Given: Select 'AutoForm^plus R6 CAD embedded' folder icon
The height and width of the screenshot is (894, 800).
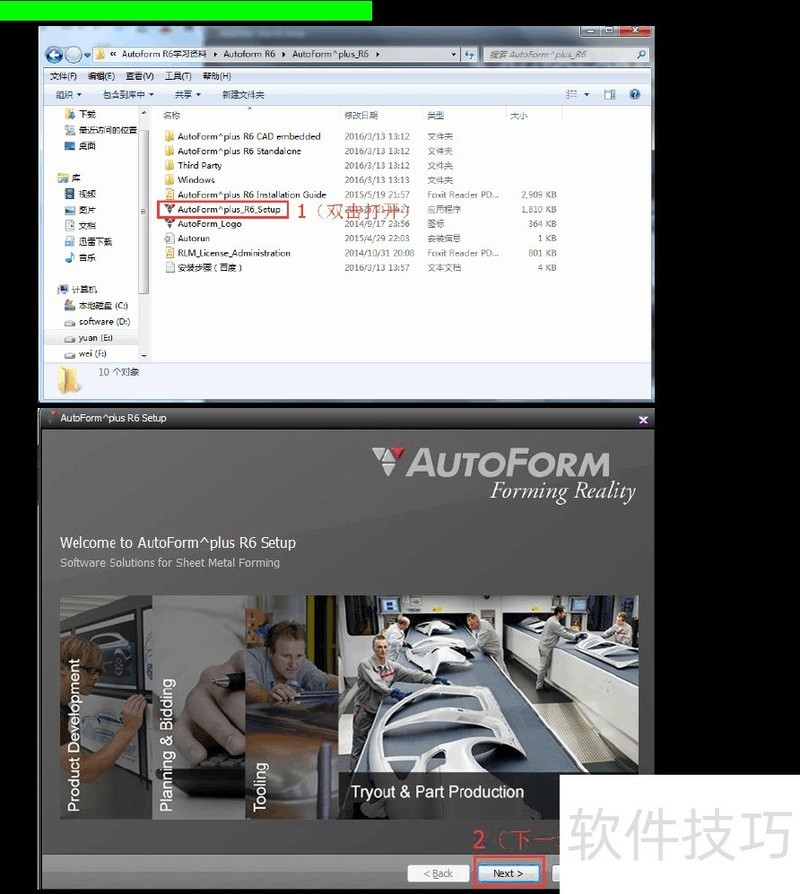Looking at the screenshot, I should [169, 136].
